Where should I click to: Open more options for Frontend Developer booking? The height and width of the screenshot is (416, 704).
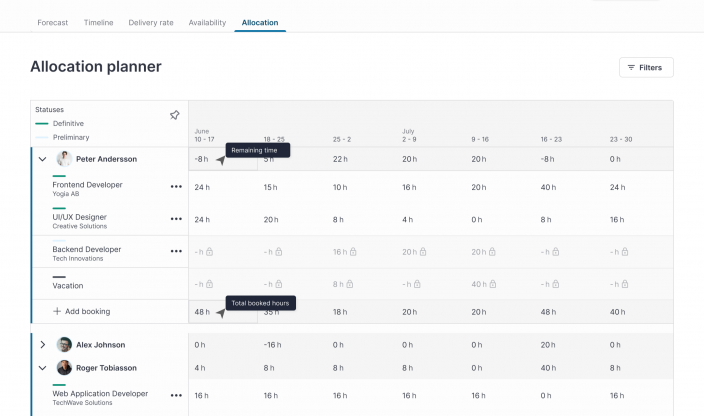point(176,187)
